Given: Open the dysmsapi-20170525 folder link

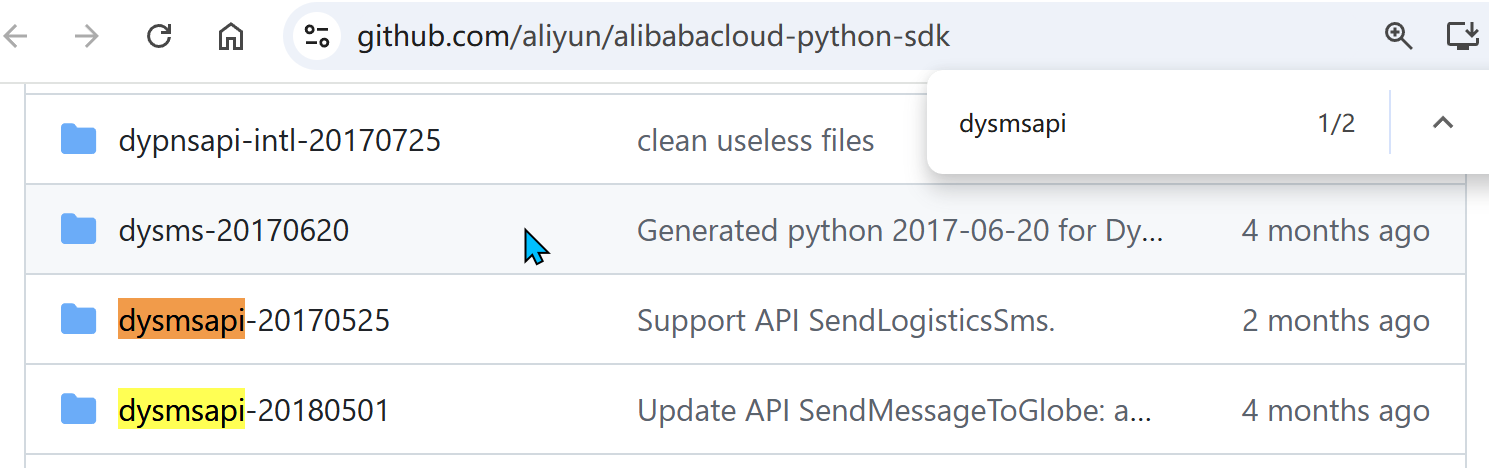Looking at the screenshot, I should 254,321.
